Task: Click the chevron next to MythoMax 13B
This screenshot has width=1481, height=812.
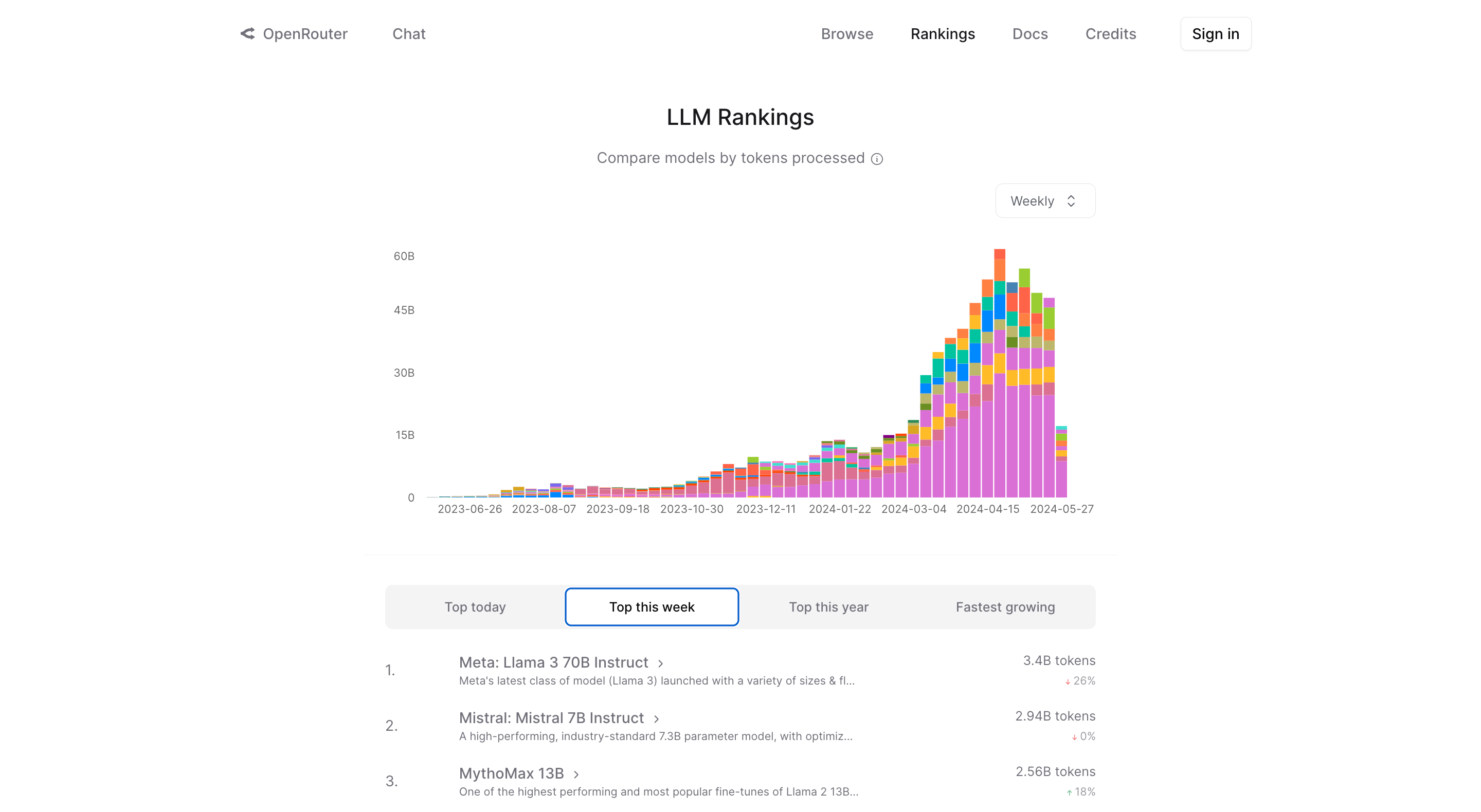Action: click(576, 774)
